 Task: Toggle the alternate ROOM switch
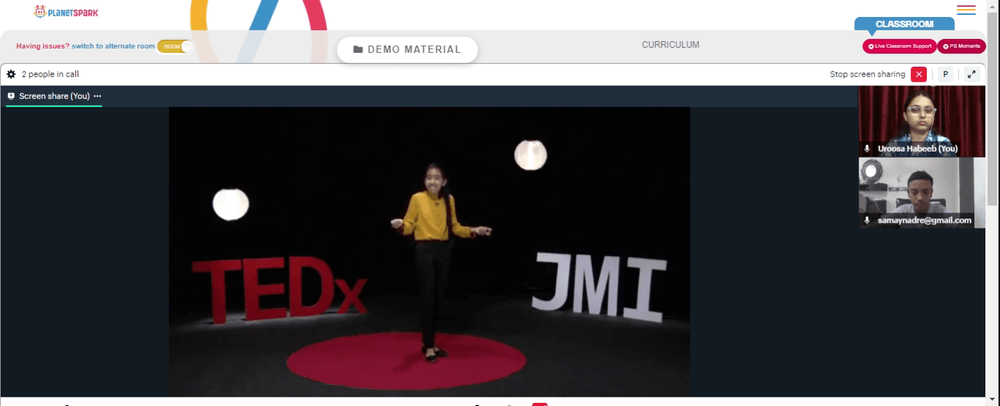(x=175, y=47)
